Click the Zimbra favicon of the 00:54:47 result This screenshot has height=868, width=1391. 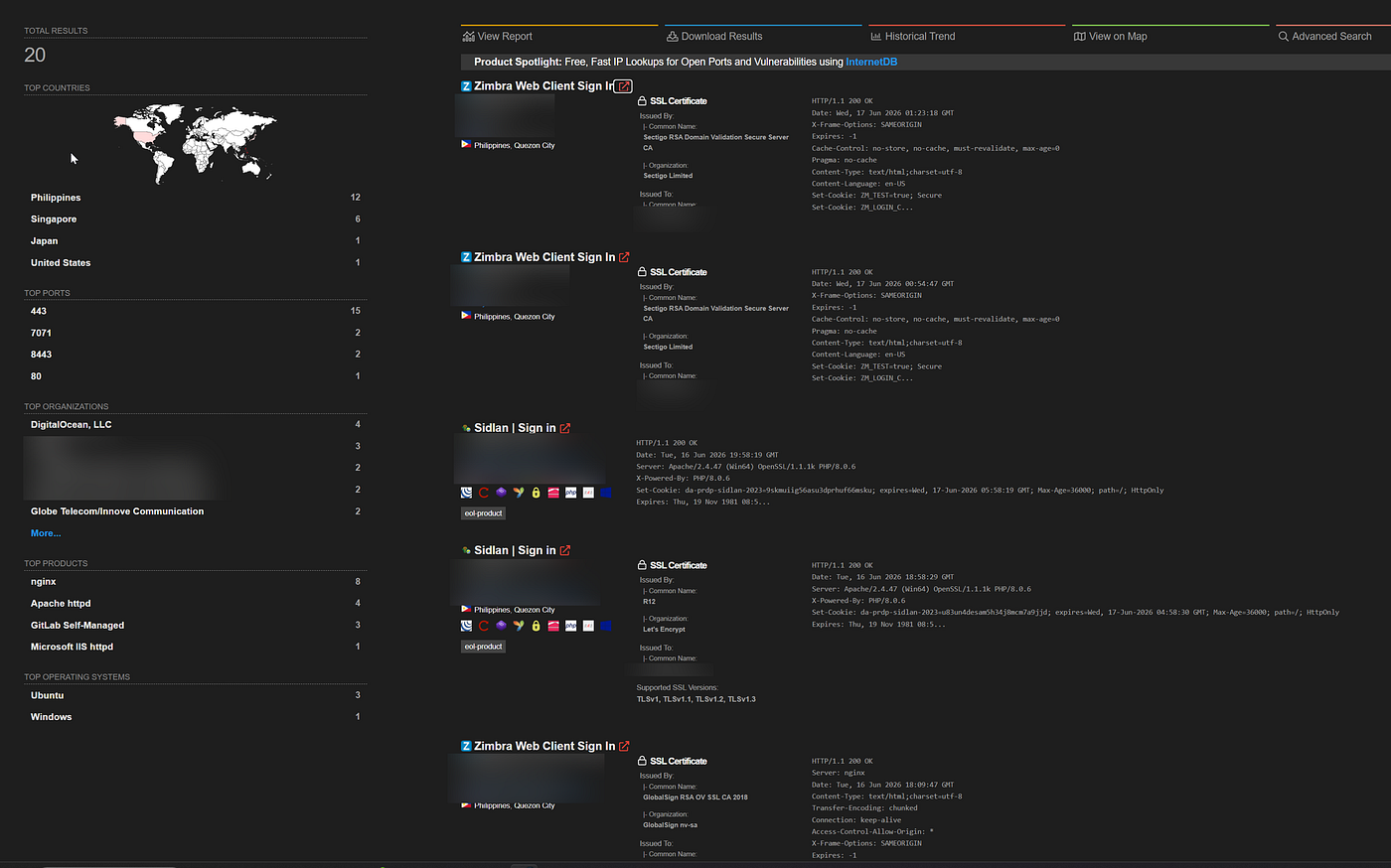pyautogui.click(x=466, y=257)
